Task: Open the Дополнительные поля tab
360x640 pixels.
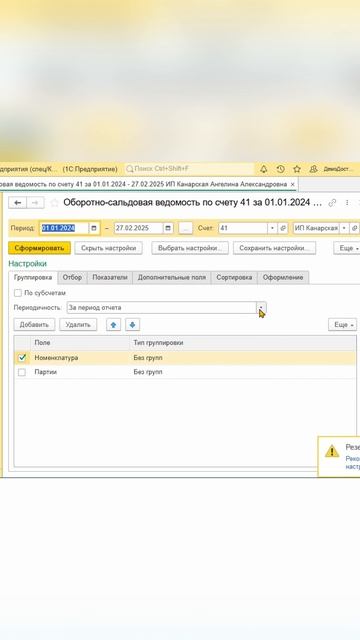Action: [172, 278]
